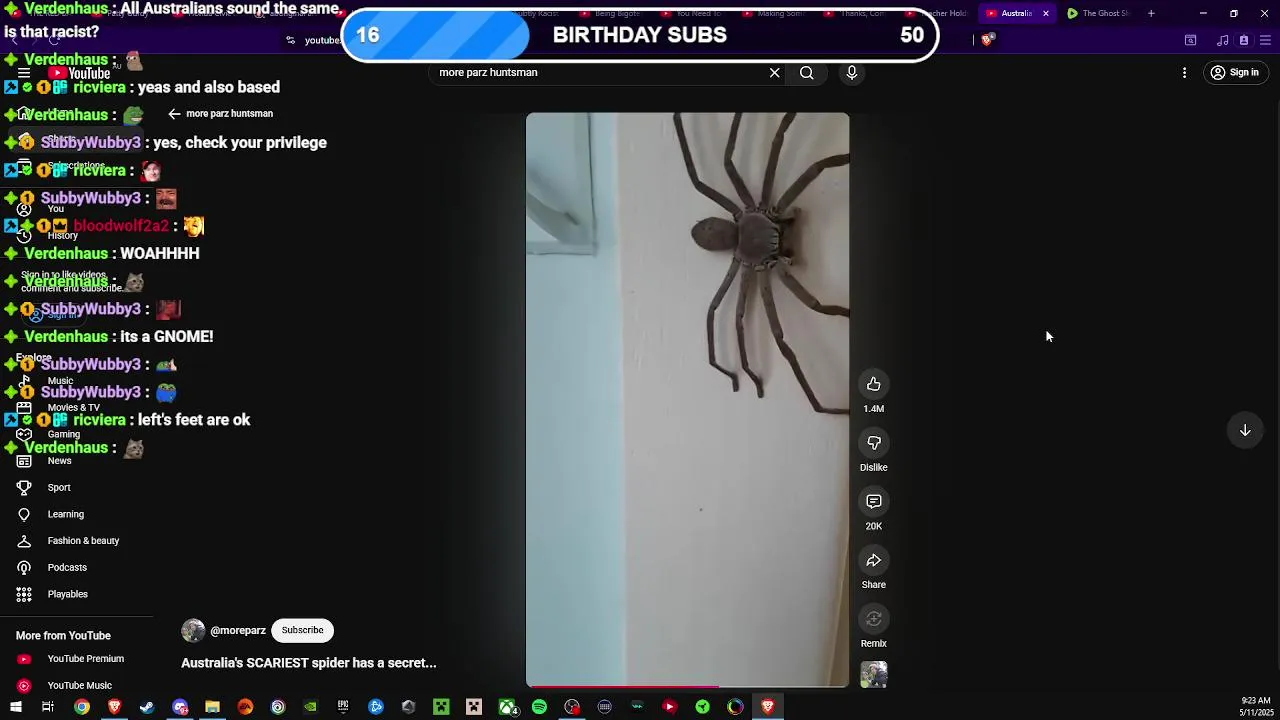The image size is (1280, 720).
Task: Click the @moreparz channel avatar
Action: [x=193, y=630]
